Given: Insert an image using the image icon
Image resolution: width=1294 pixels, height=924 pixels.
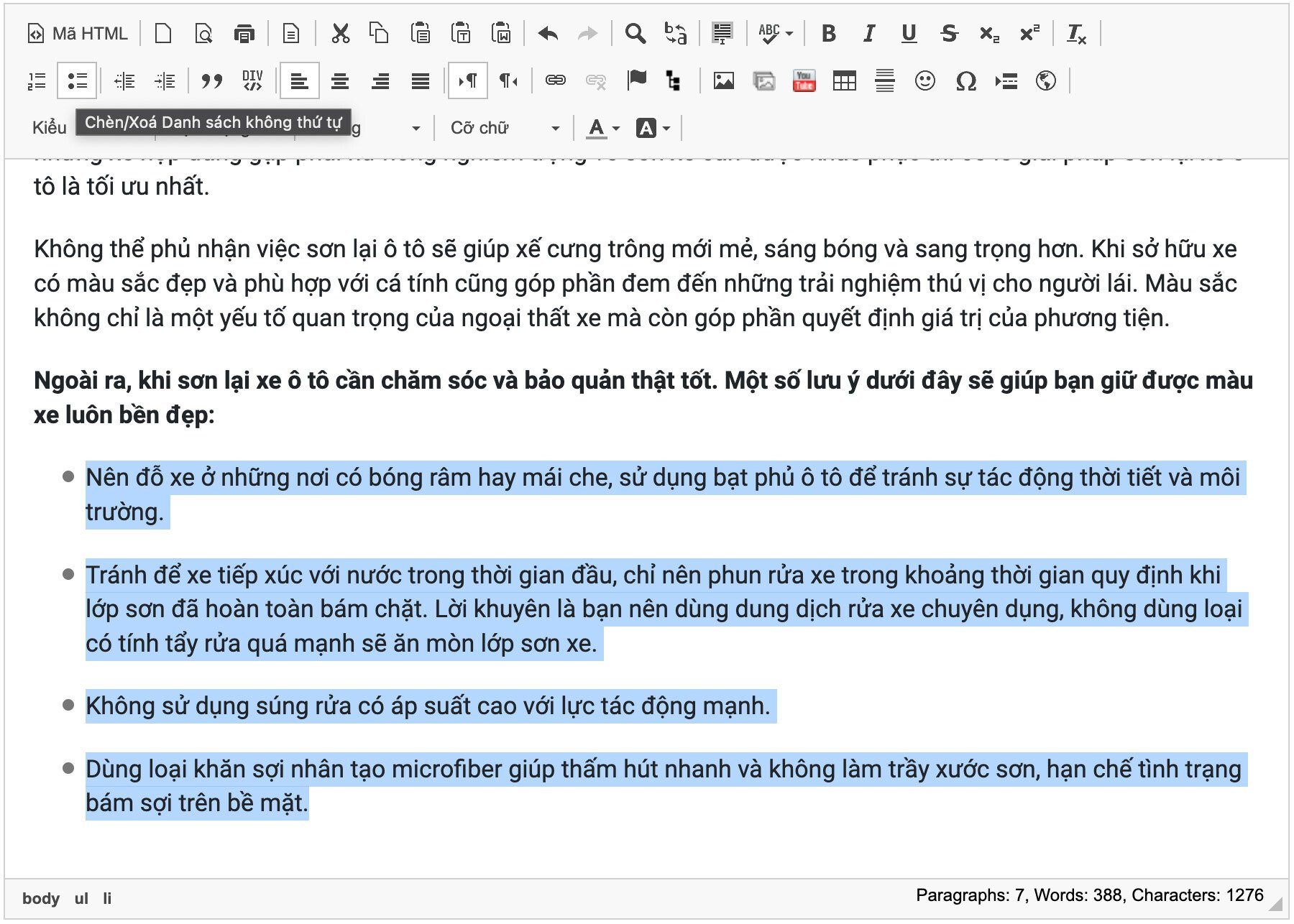Looking at the screenshot, I should click(723, 81).
